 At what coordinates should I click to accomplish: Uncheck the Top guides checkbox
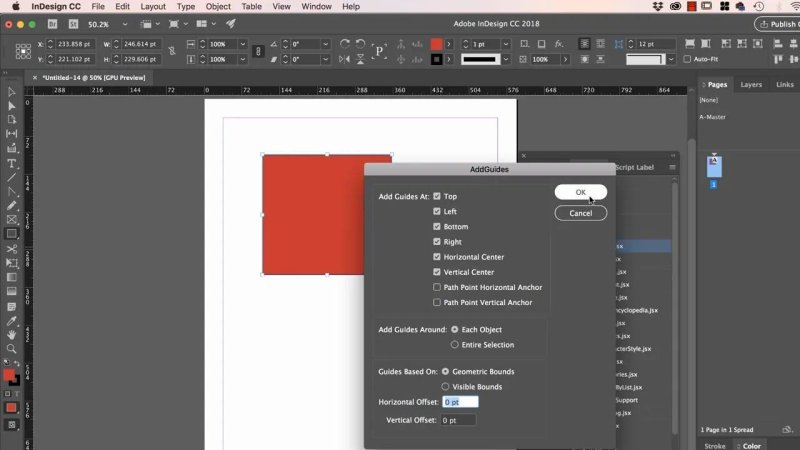(x=437, y=196)
